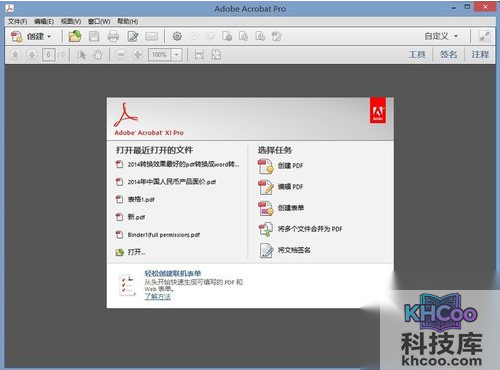
Task: Click the 创建 PDF task icon
Action: click(266, 166)
